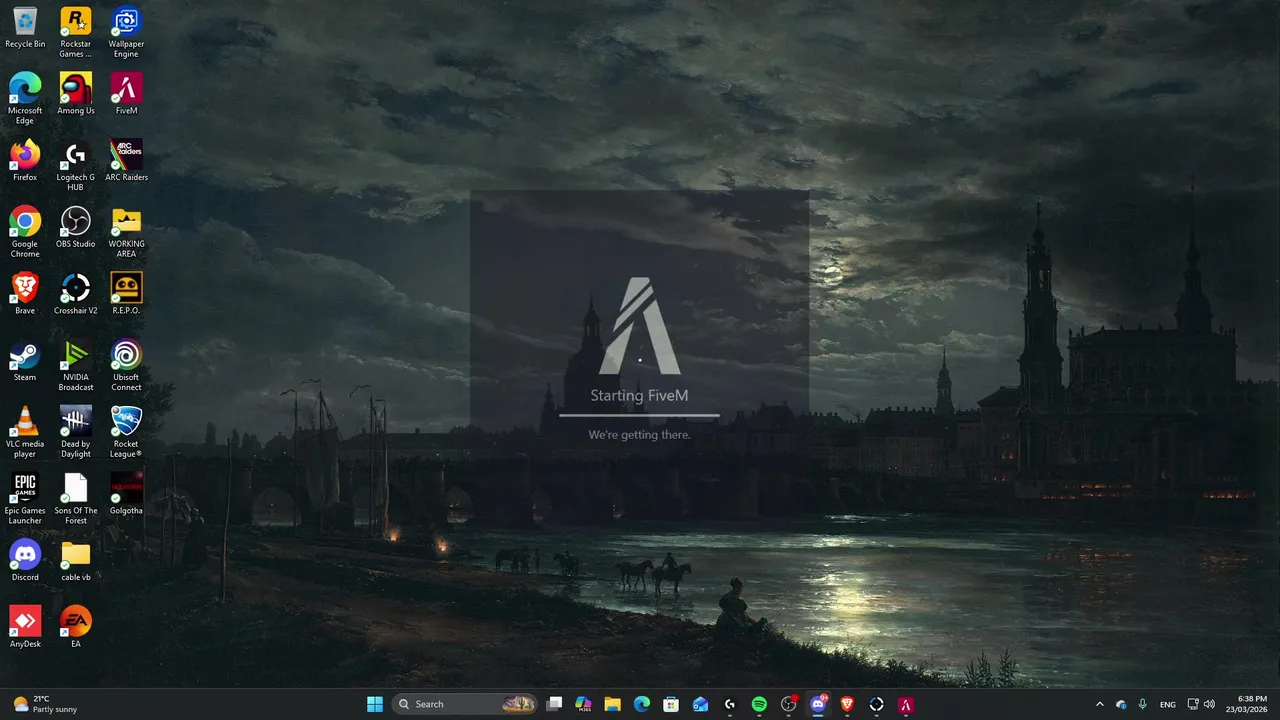The height and width of the screenshot is (720, 1280).
Task: Open OBS Studio from the taskbar
Action: click(789, 704)
